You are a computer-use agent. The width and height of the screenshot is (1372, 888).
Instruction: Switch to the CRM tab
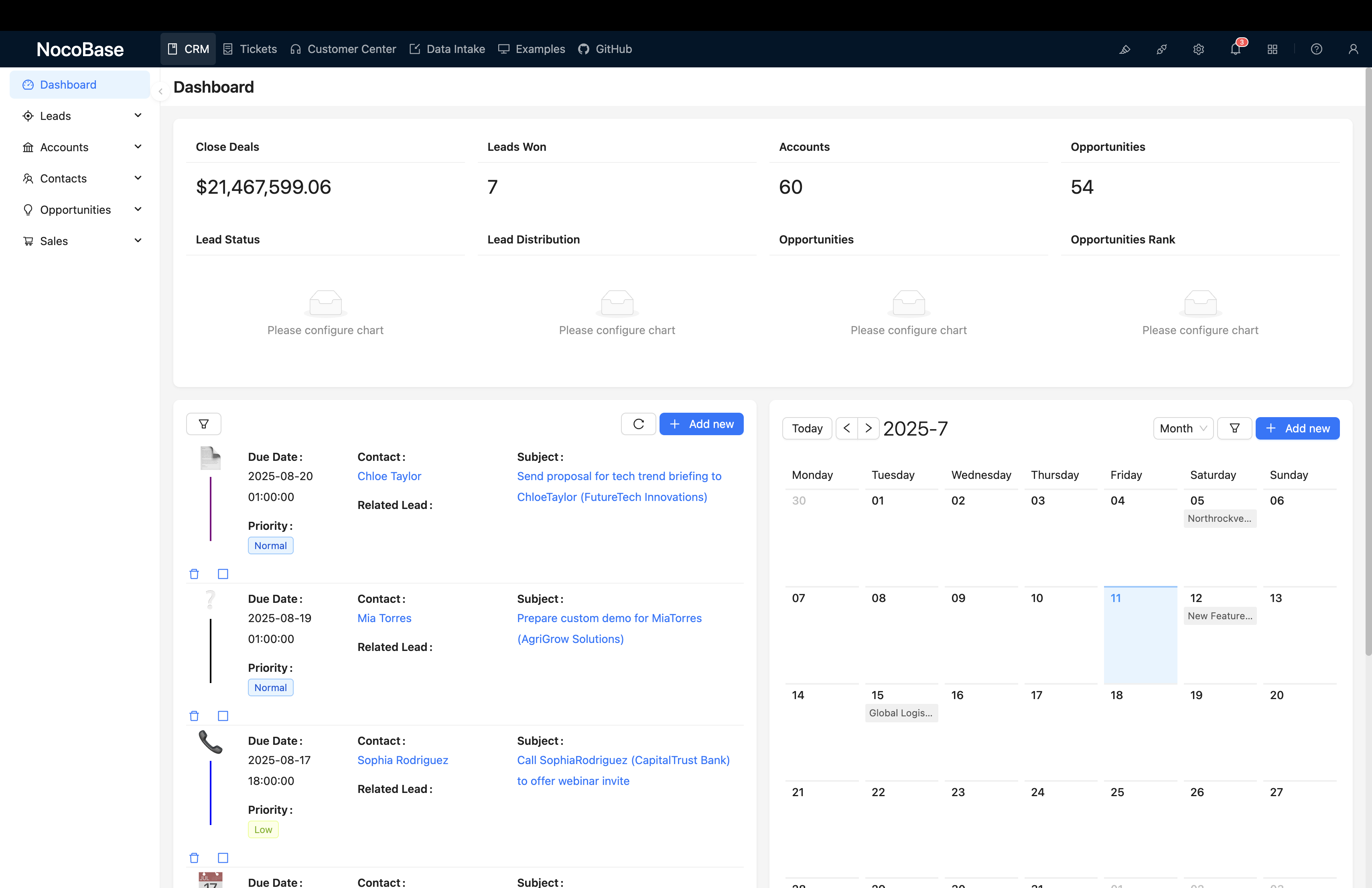tap(188, 49)
